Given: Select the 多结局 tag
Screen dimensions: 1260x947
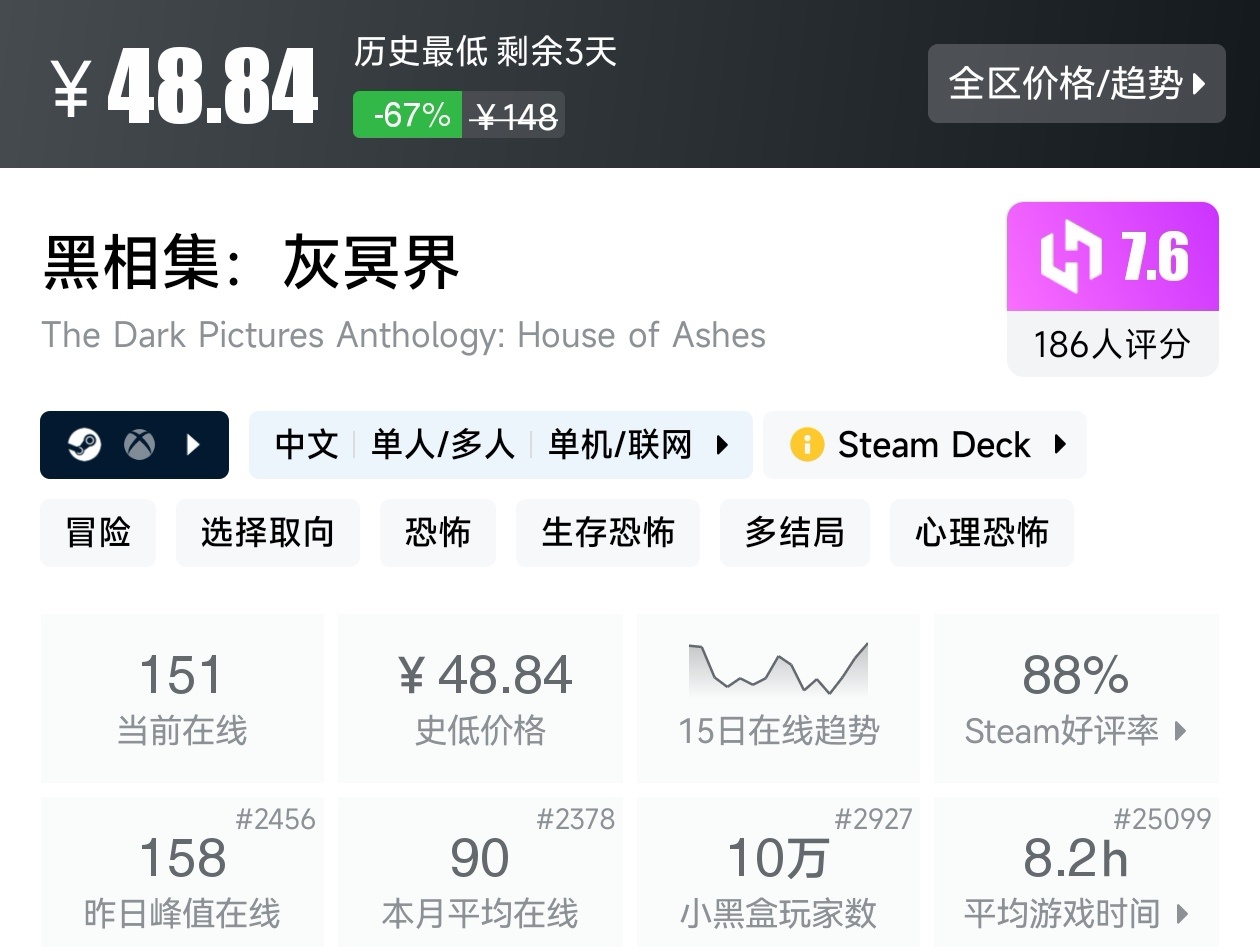Looking at the screenshot, I should [x=794, y=533].
